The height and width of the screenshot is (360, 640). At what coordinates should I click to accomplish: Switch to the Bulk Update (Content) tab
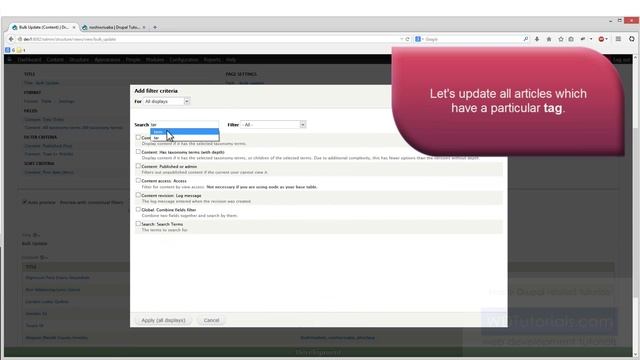pyautogui.click(x=43, y=27)
